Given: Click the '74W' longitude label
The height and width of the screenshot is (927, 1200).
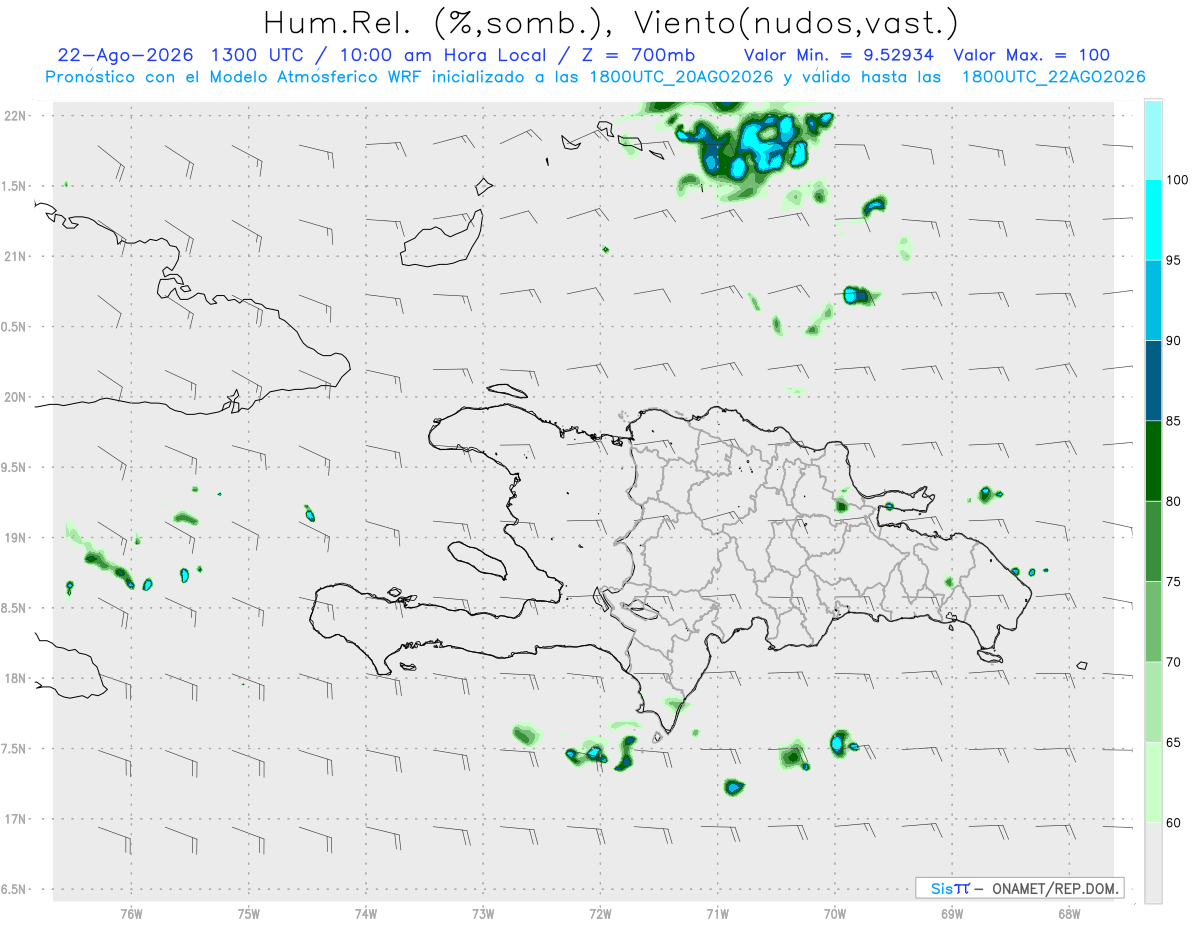Looking at the screenshot, I should 366,913.
